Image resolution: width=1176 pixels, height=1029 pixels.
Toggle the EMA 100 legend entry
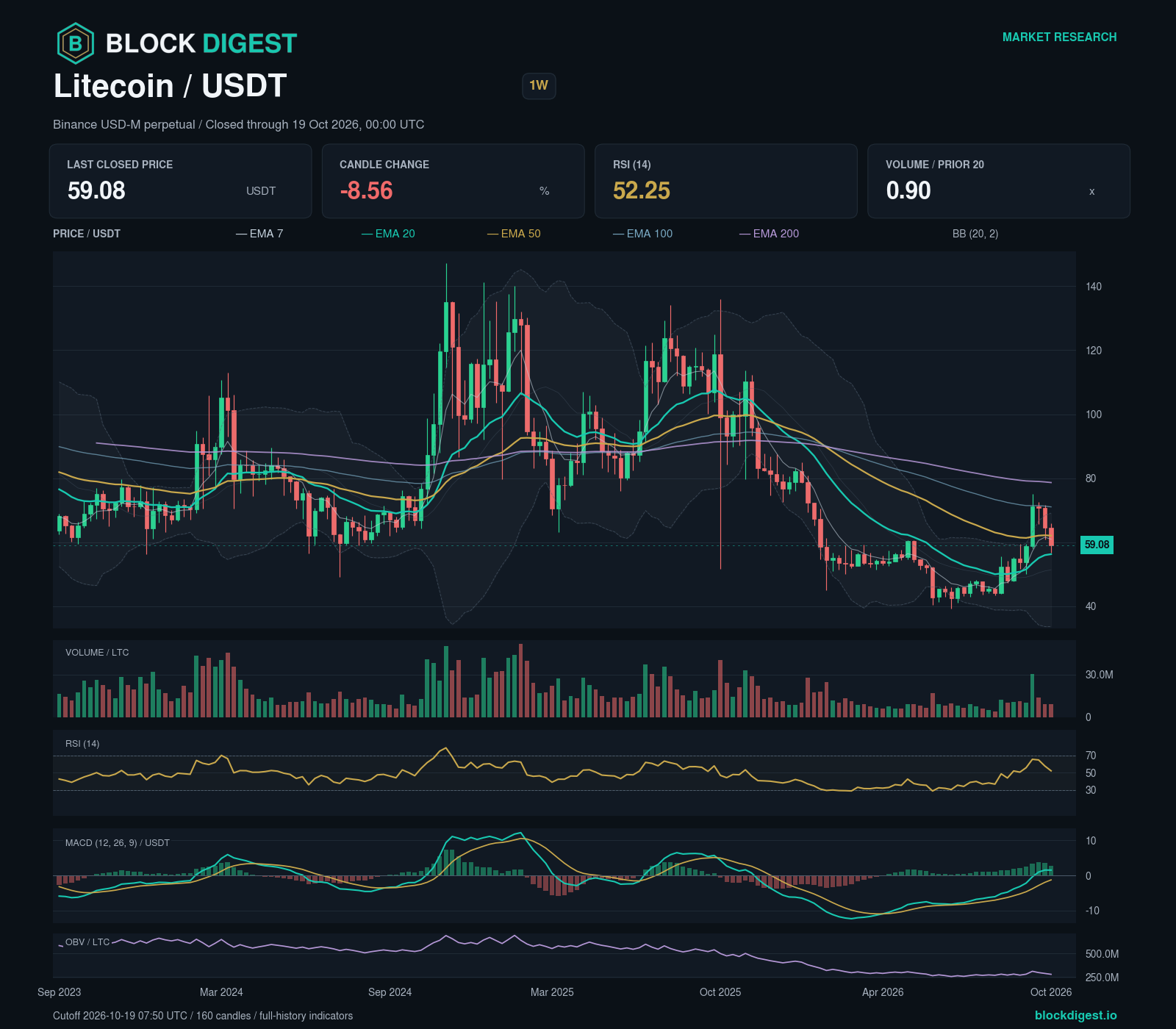point(642,234)
